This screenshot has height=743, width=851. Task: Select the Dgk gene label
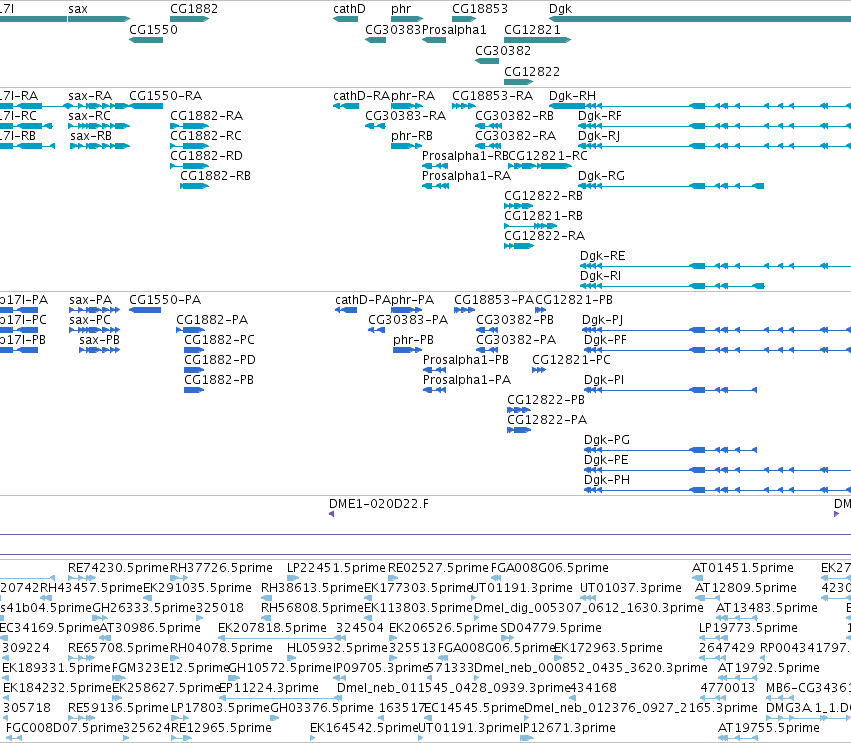click(x=561, y=9)
